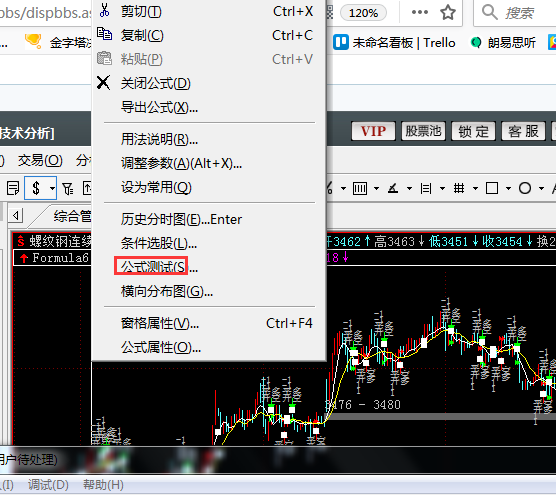Click the hash grid tool icon
Screen dimensions: 556x495
click(x=459, y=188)
